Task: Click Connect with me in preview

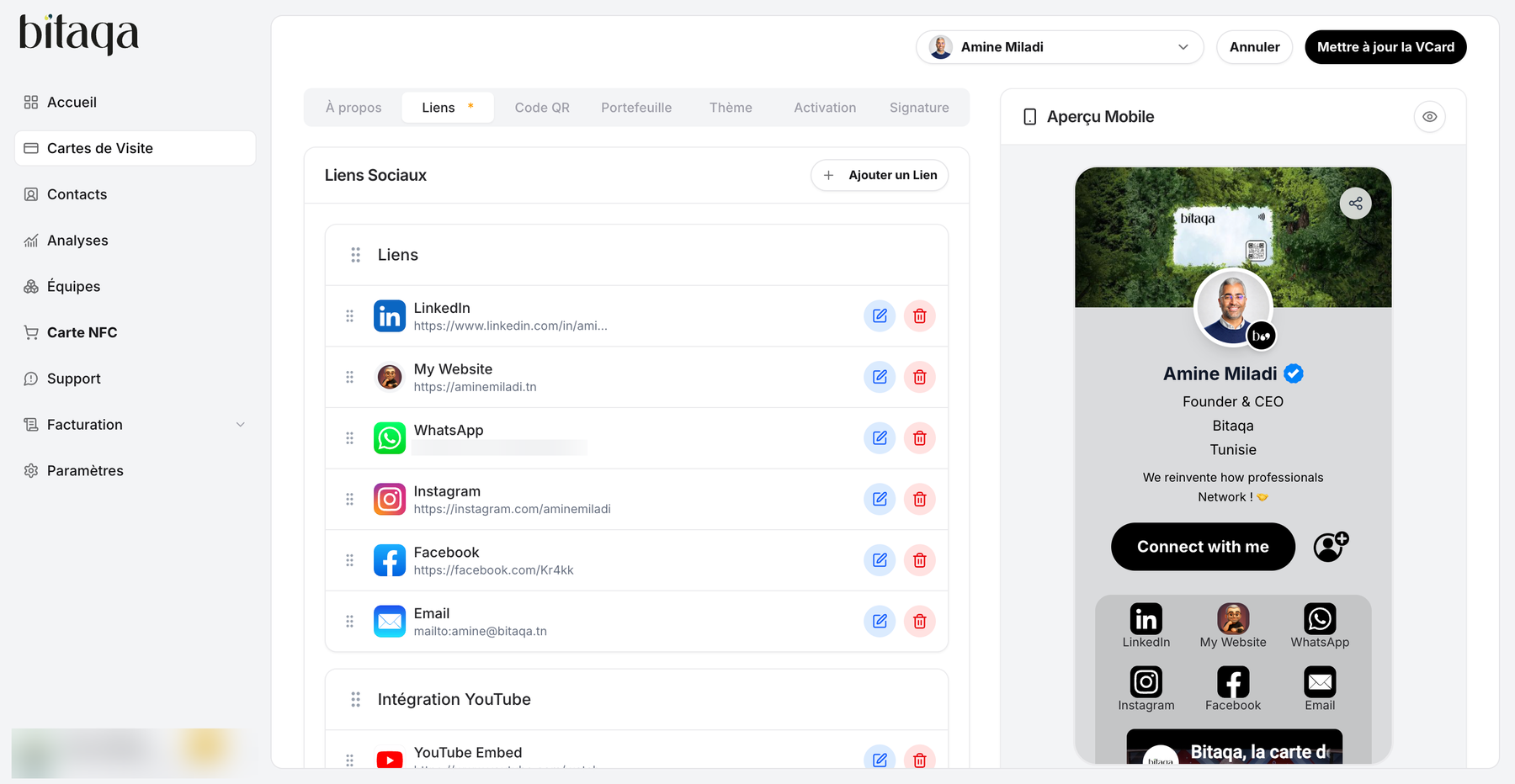Action: point(1203,547)
